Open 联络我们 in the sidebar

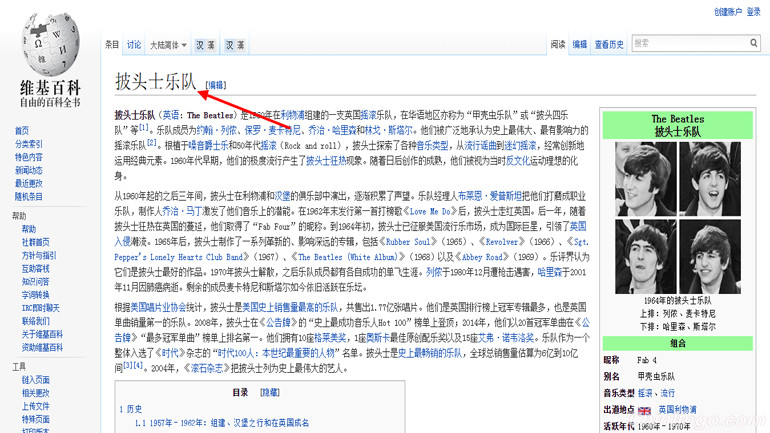click(35, 321)
